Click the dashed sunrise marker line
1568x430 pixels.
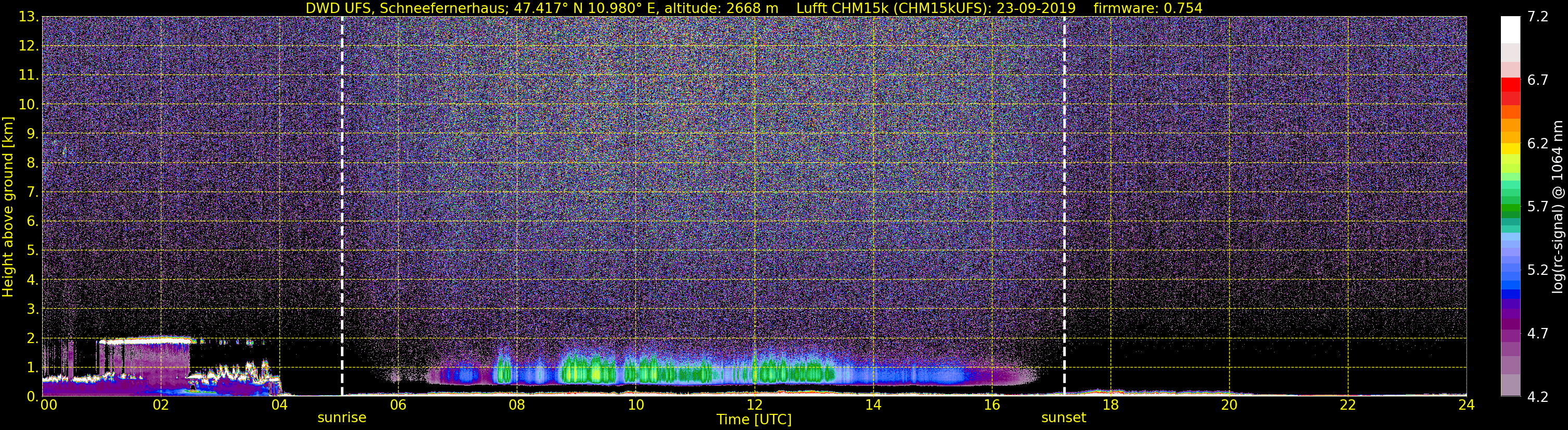342,207
